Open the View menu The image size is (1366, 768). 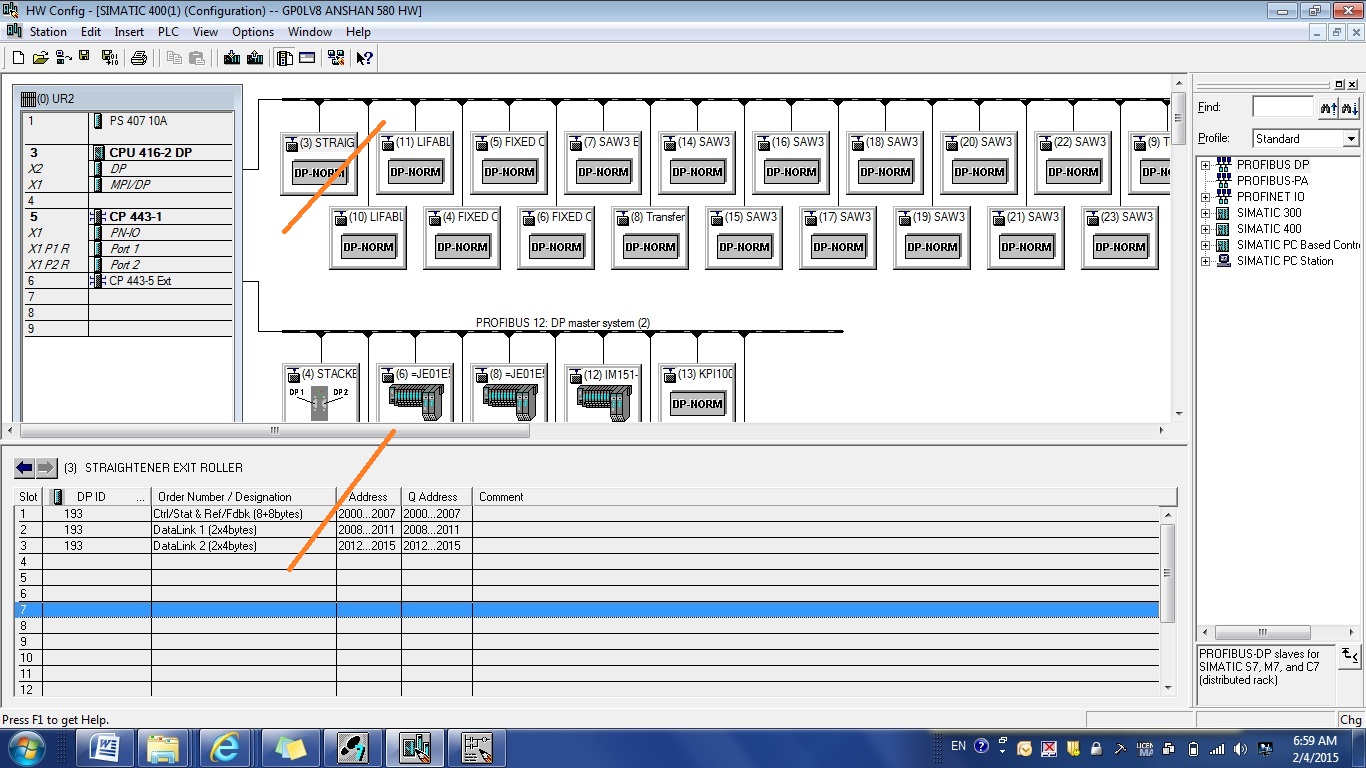pyautogui.click(x=205, y=32)
